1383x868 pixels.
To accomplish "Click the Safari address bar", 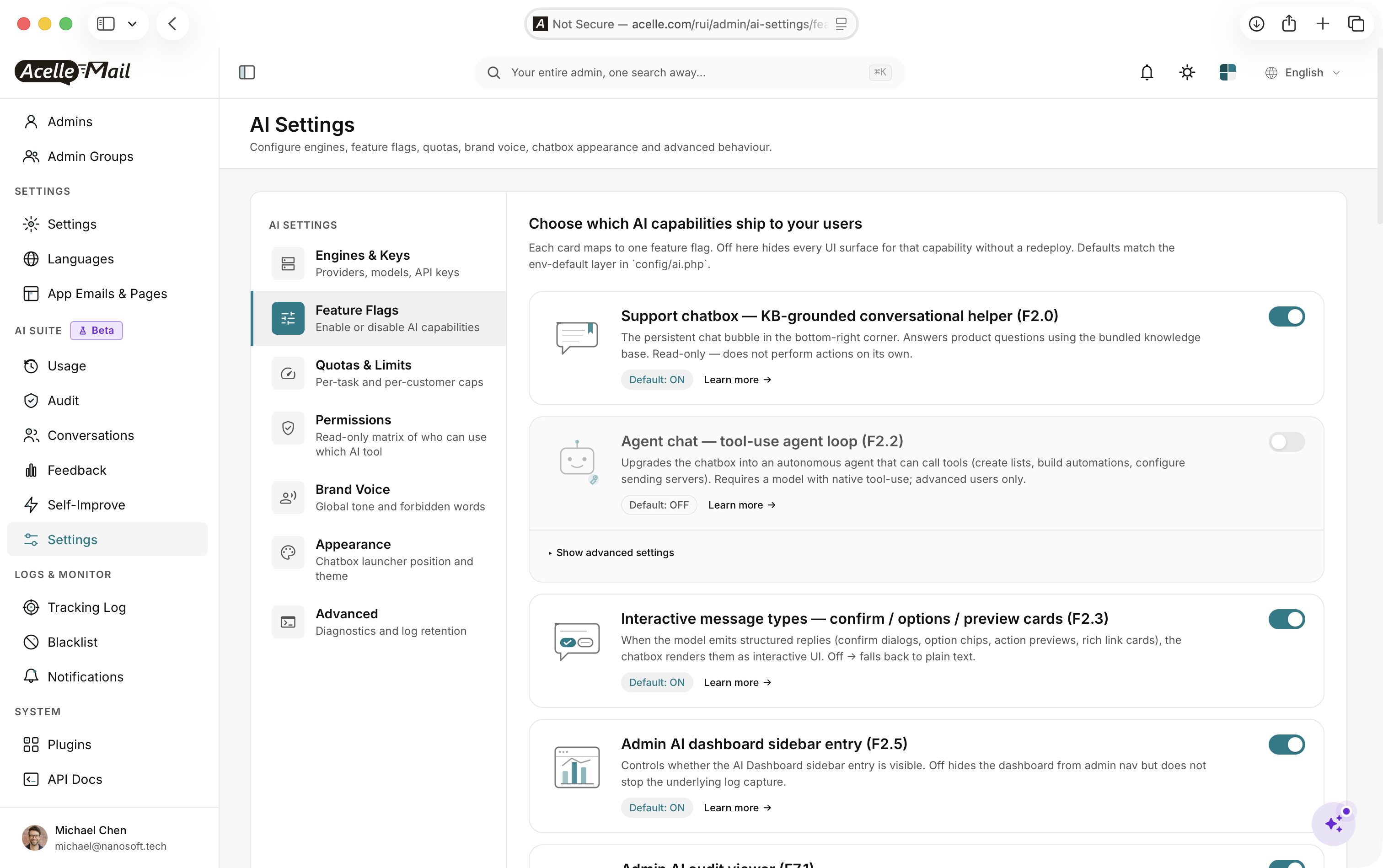I will point(691,23).
